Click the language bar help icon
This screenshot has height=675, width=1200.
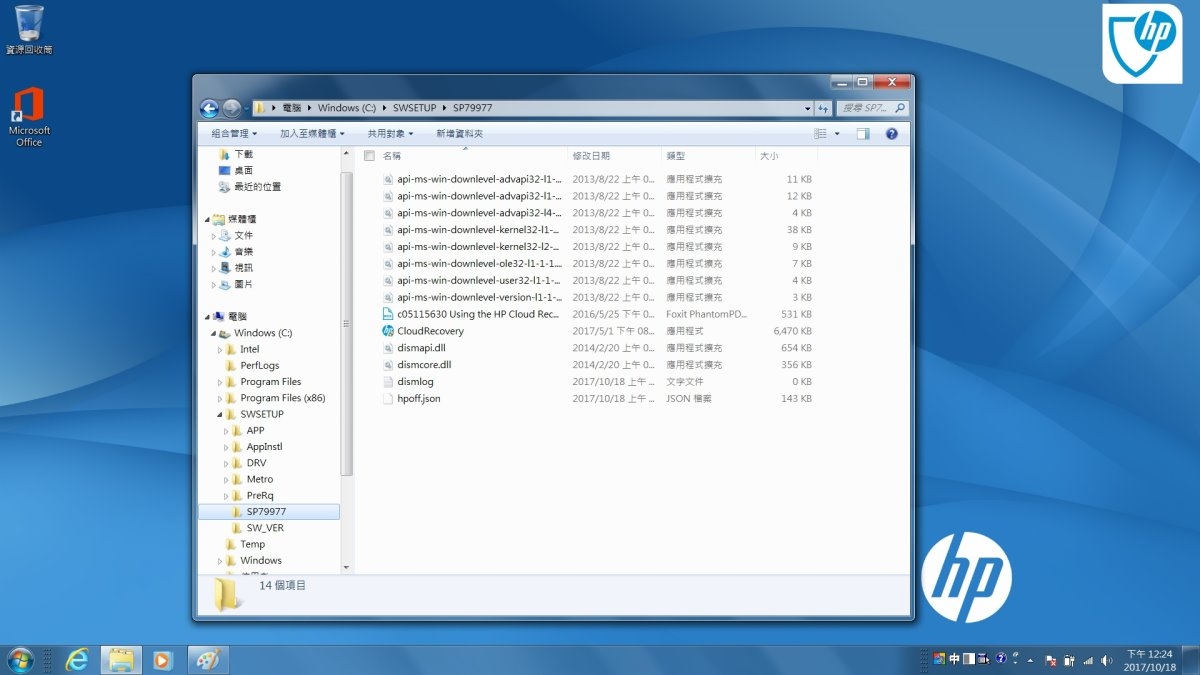click(1000, 659)
